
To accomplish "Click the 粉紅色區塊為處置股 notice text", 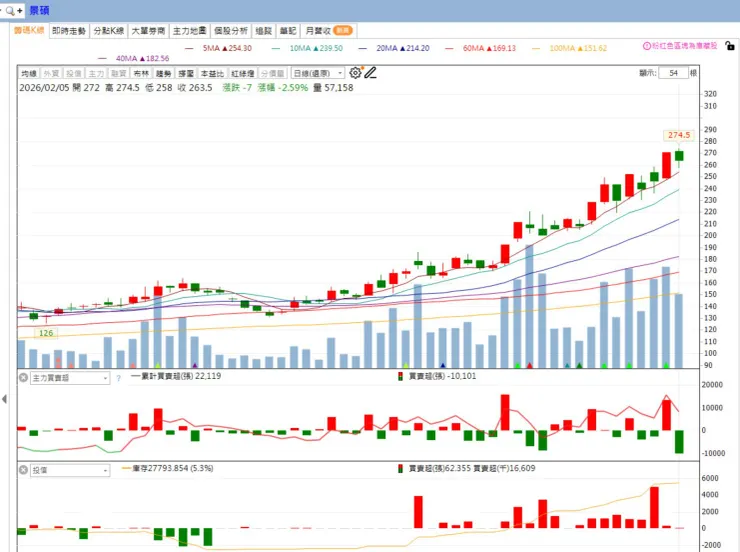I will 685,46.
